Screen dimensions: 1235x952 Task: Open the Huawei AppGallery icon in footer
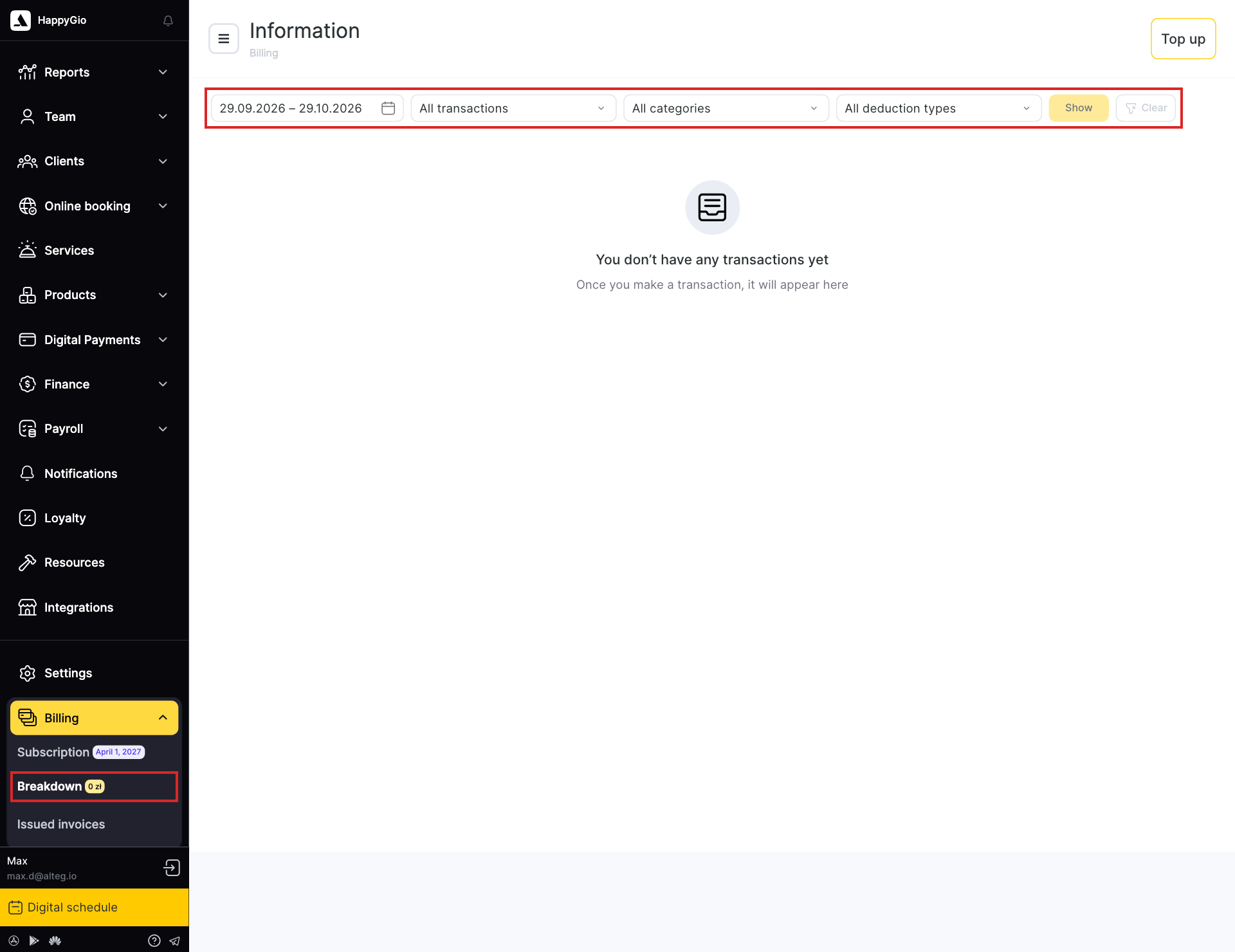tap(55, 940)
